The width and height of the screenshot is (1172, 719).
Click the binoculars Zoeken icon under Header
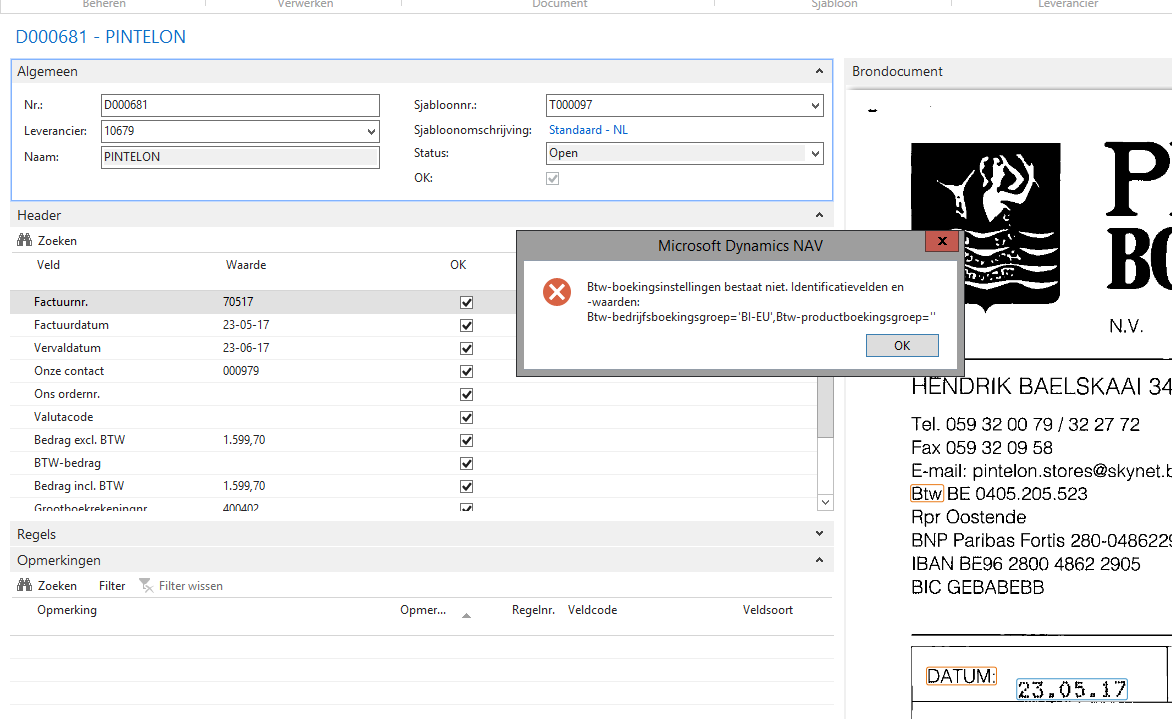(x=25, y=241)
